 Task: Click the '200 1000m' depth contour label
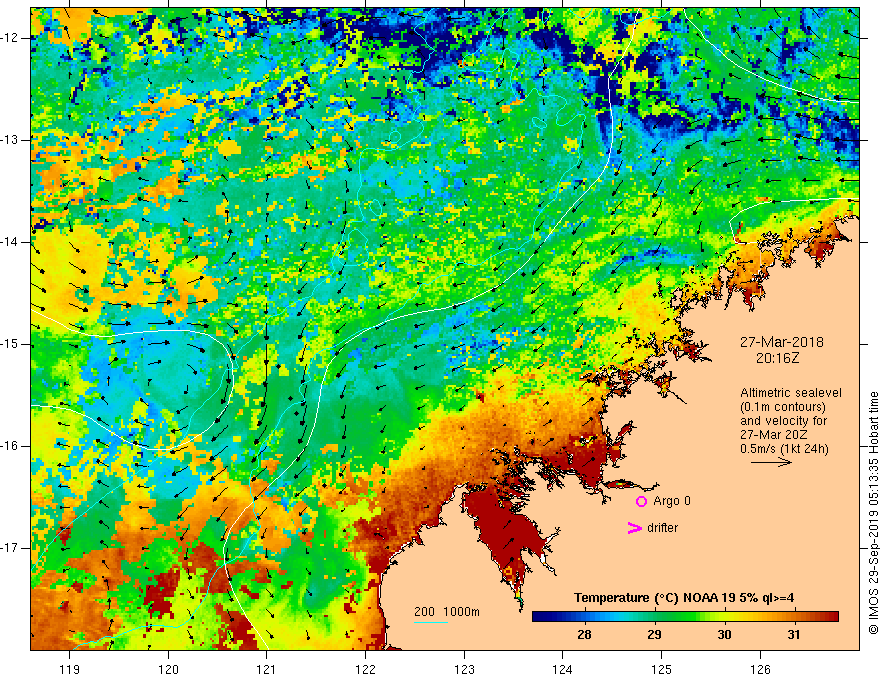click(x=447, y=612)
